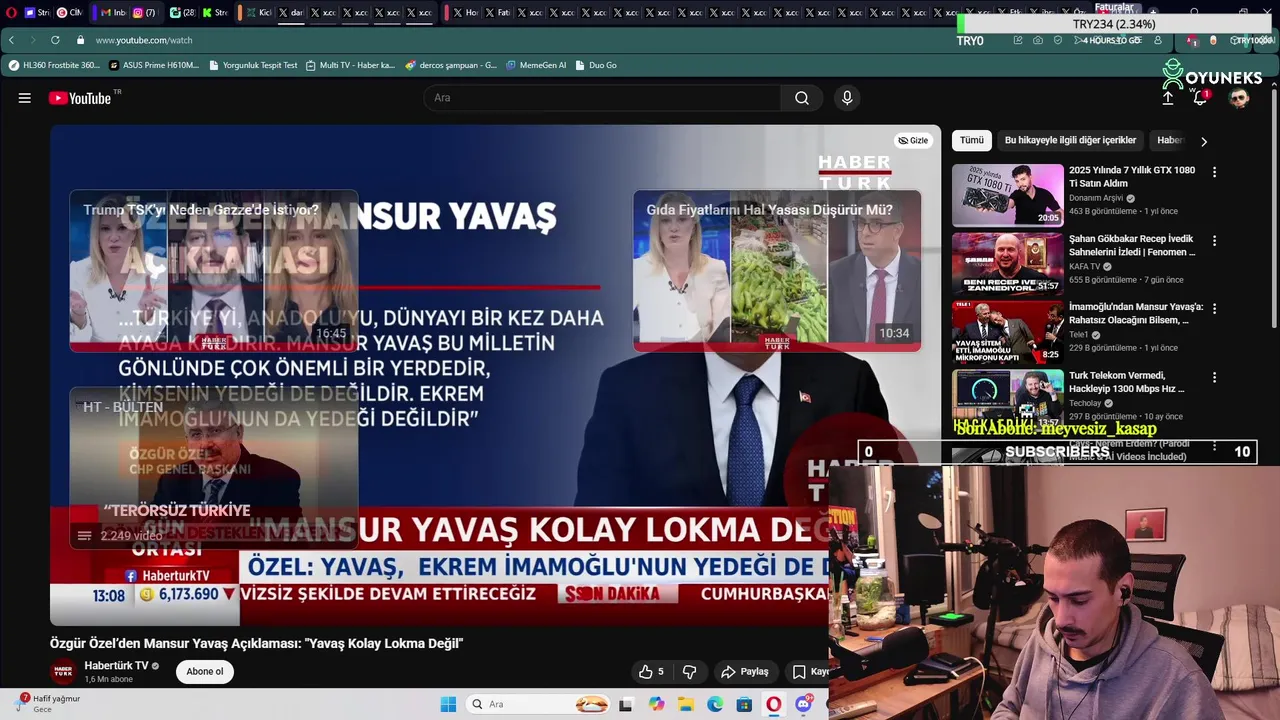The height and width of the screenshot is (720, 1280).
Task: Switch to the Kick browser tab
Action: click(260, 13)
